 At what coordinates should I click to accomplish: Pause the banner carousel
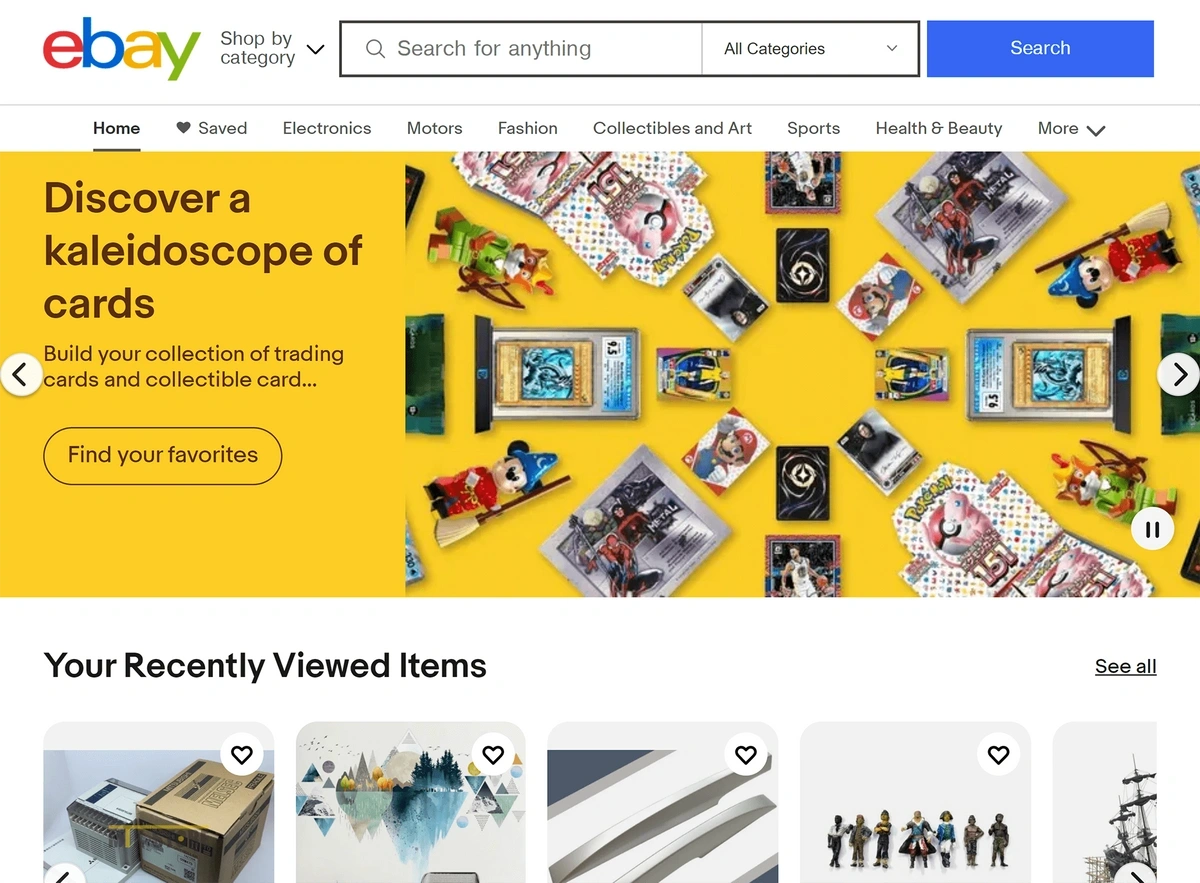[1152, 529]
